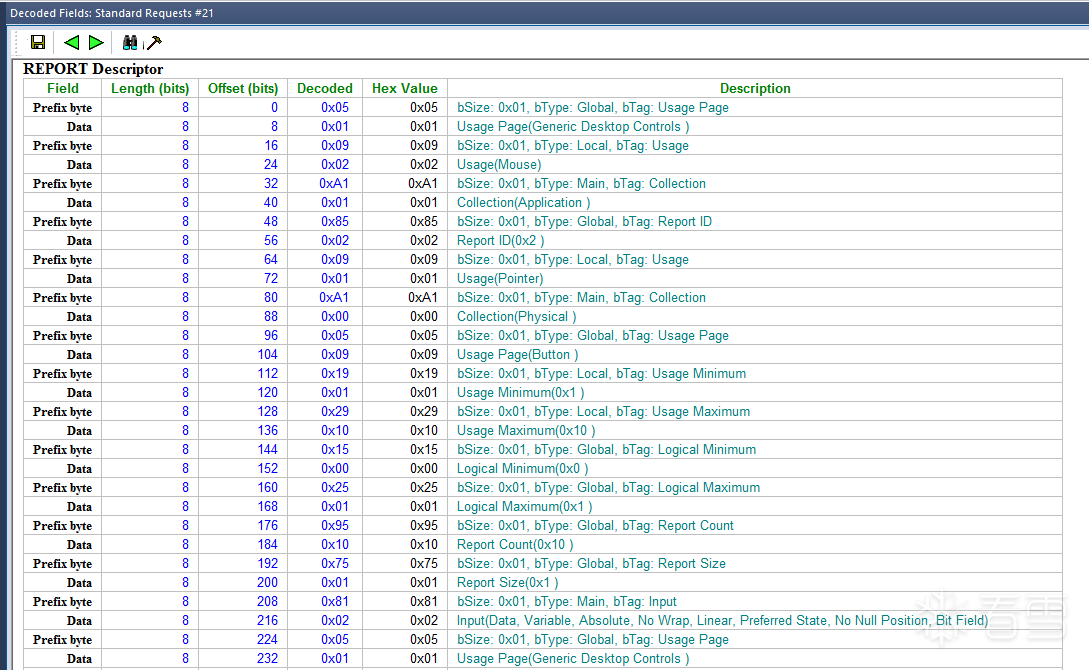
Task: Click the Report ID(0x2 ) row
Action: point(500,241)
